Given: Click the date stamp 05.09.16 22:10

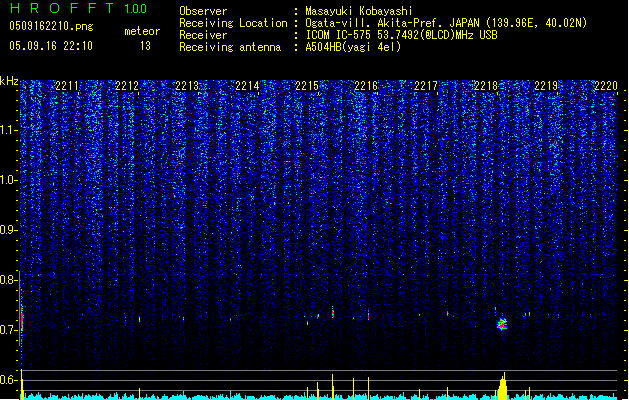Looking at the screenshot, I should click(51, 46).
